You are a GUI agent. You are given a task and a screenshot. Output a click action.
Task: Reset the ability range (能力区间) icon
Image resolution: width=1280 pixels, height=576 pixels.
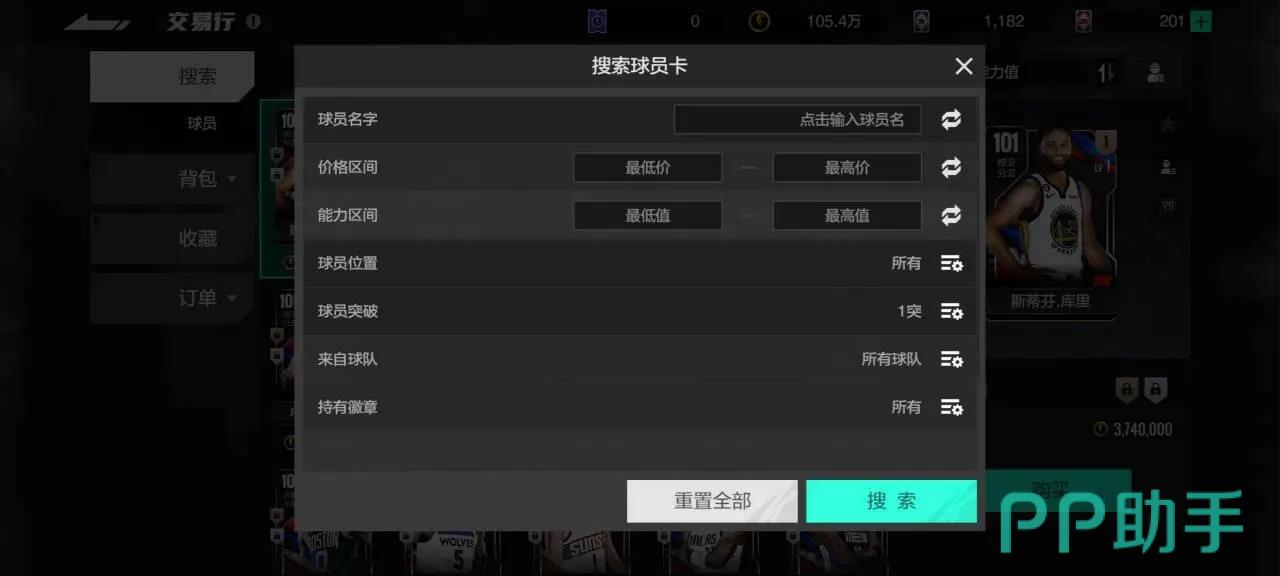coord(951,216)
